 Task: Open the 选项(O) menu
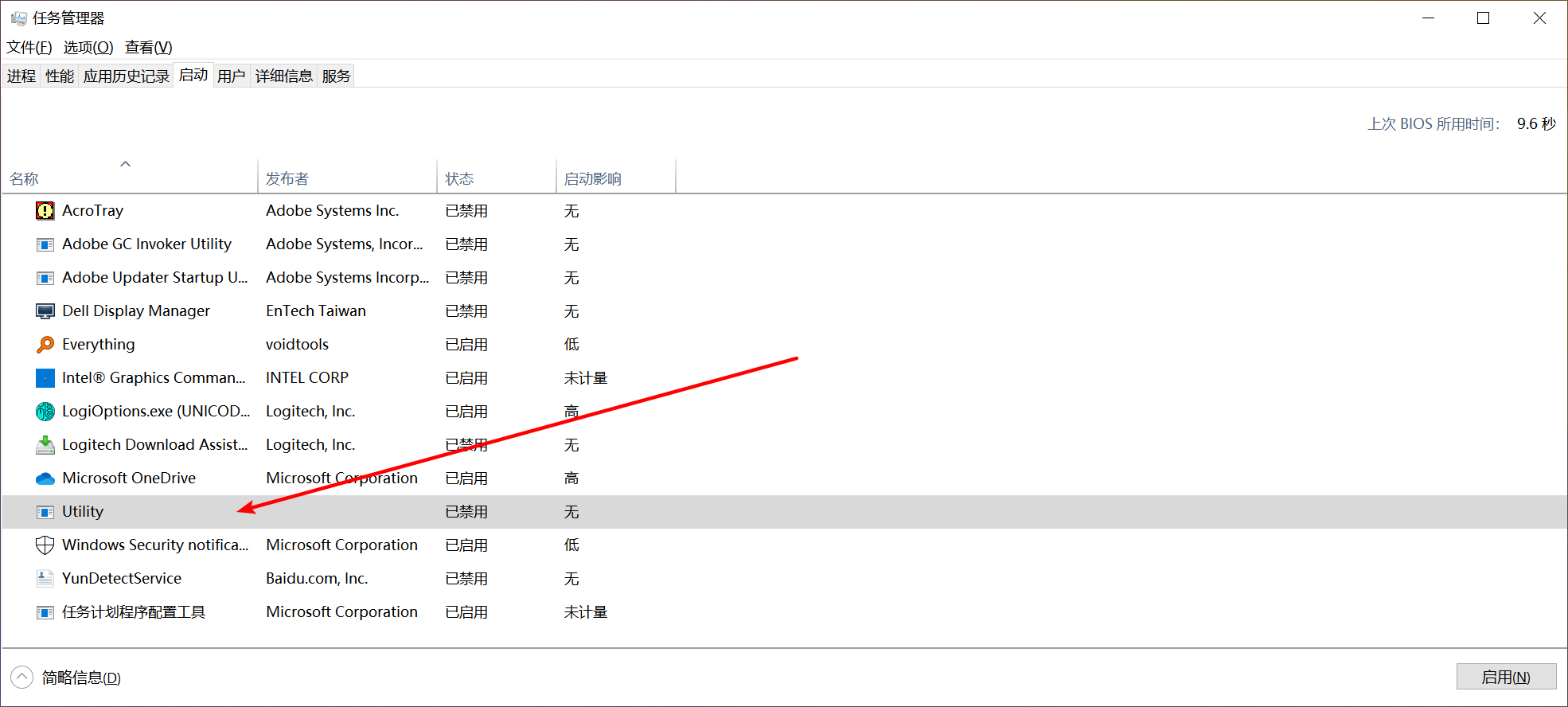[x=88, y=47]
